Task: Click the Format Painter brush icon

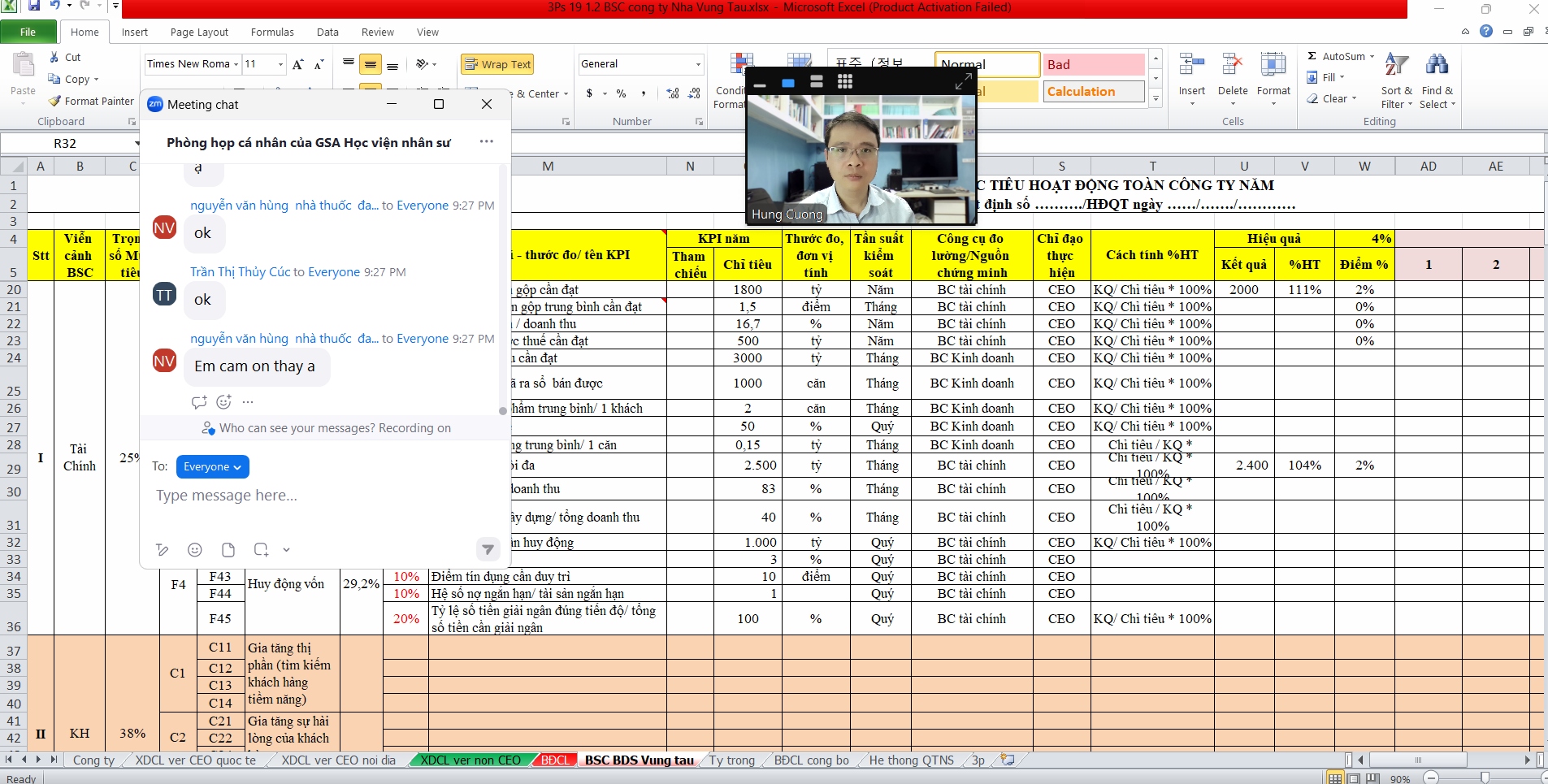Action: tap(54, 102)
